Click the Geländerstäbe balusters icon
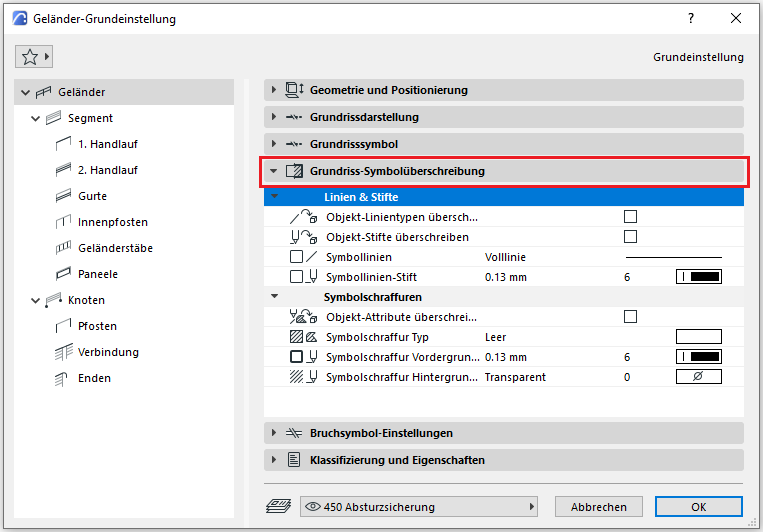 tap(62, 248)
